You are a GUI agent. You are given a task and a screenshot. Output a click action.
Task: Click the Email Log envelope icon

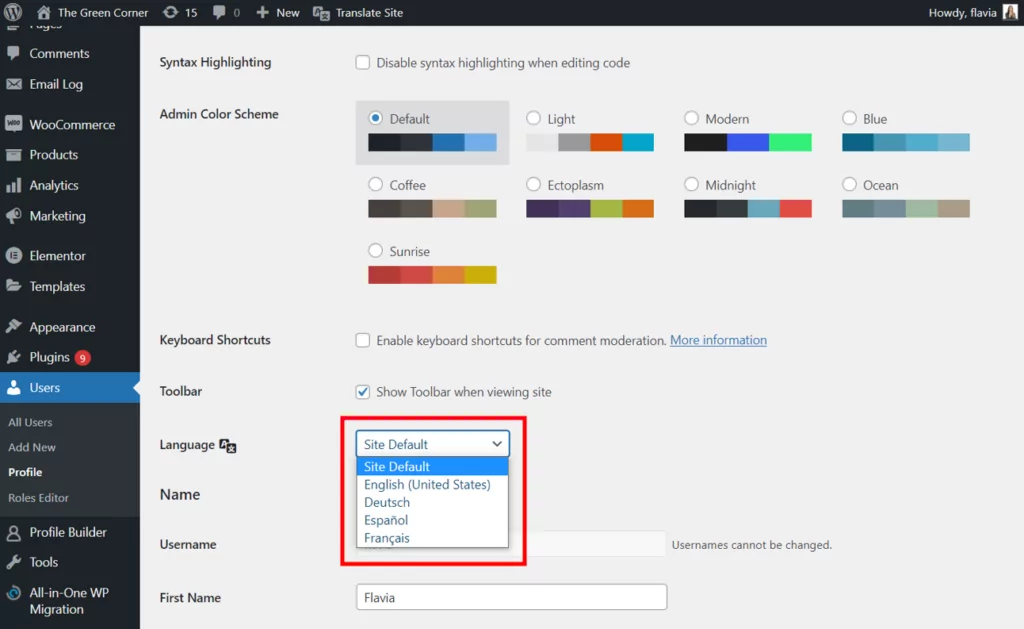click(14, 84)
